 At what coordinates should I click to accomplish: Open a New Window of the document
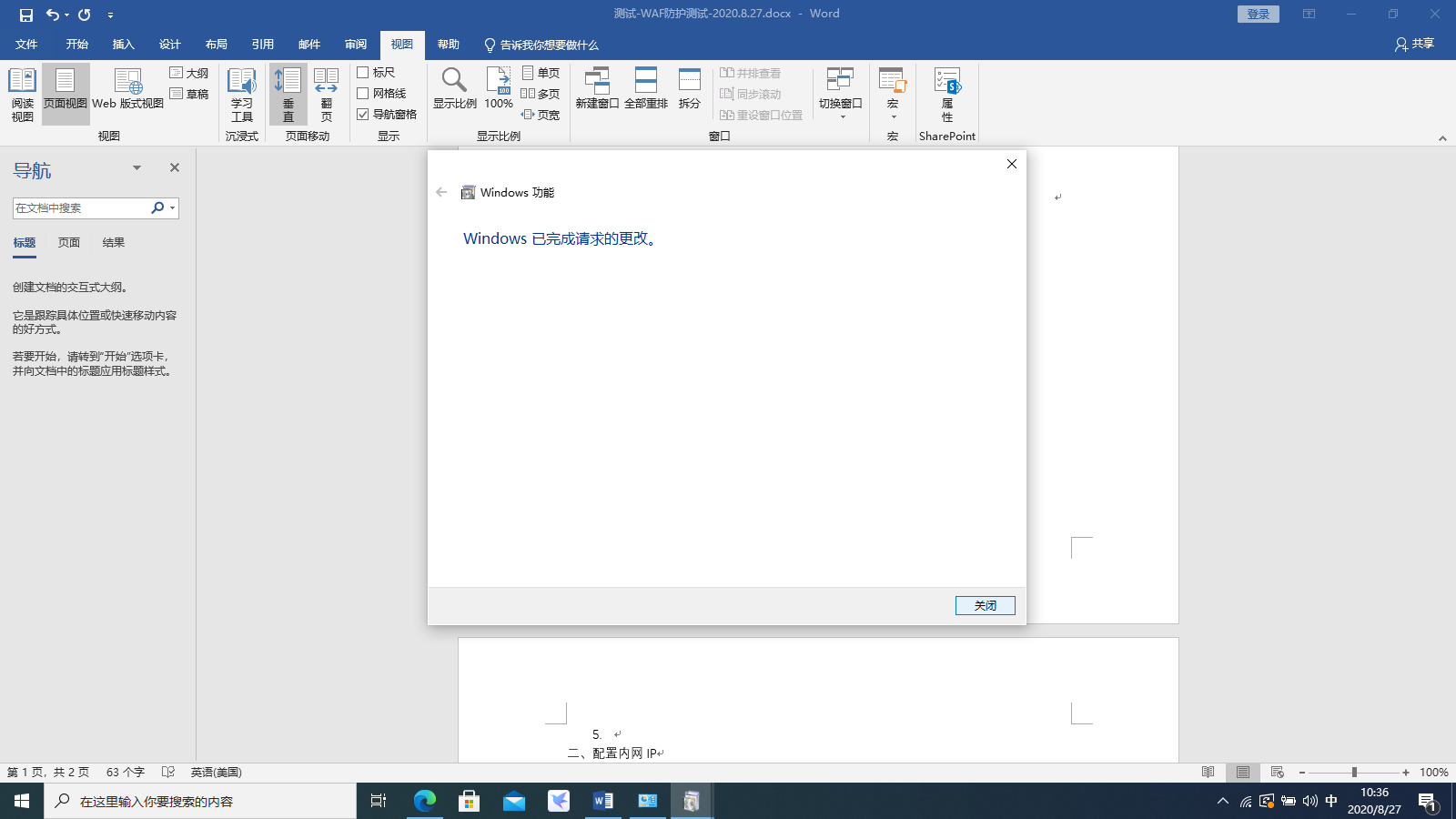pos(597,88)
